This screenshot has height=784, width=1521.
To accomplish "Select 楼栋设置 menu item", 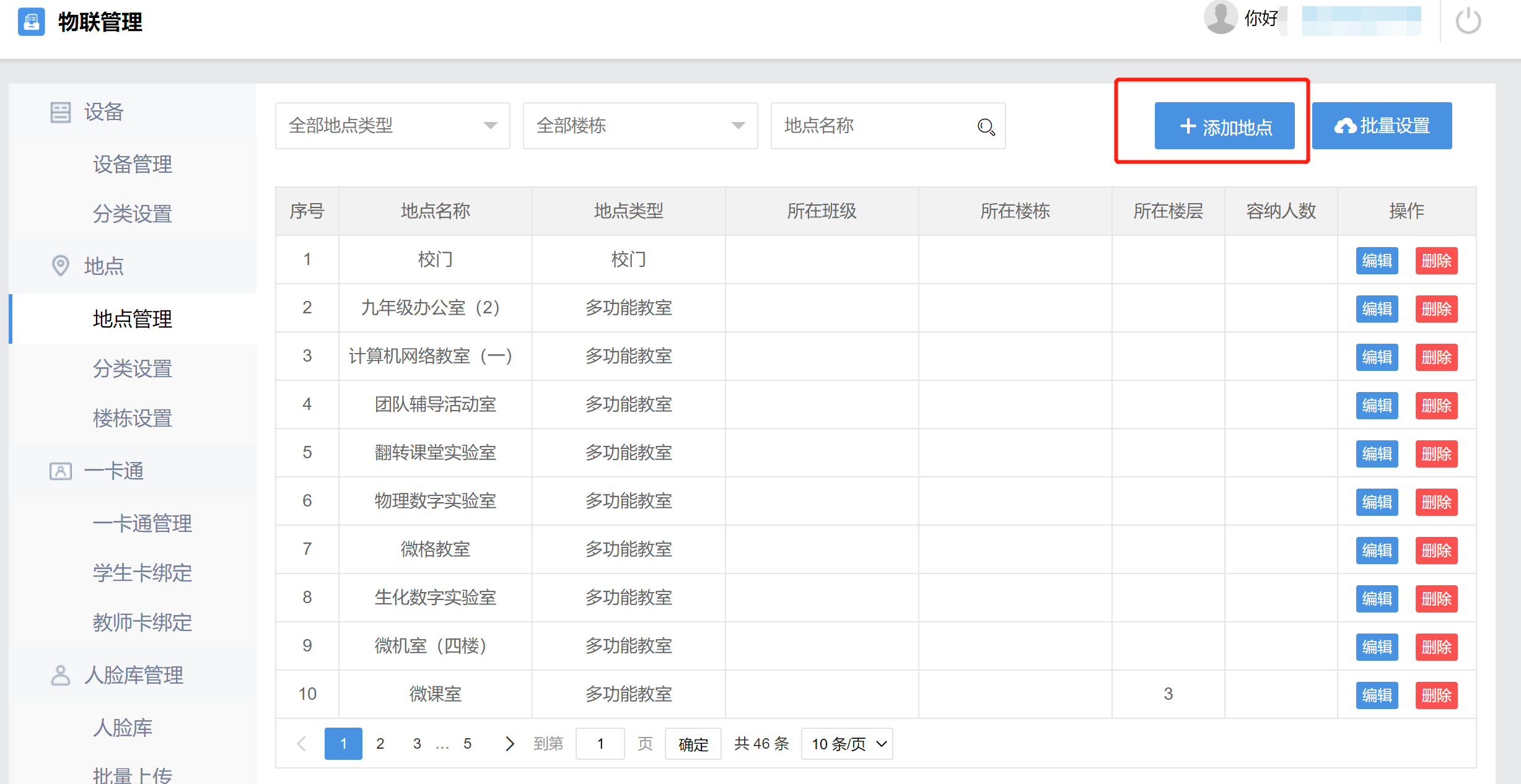I will point(132,418).
